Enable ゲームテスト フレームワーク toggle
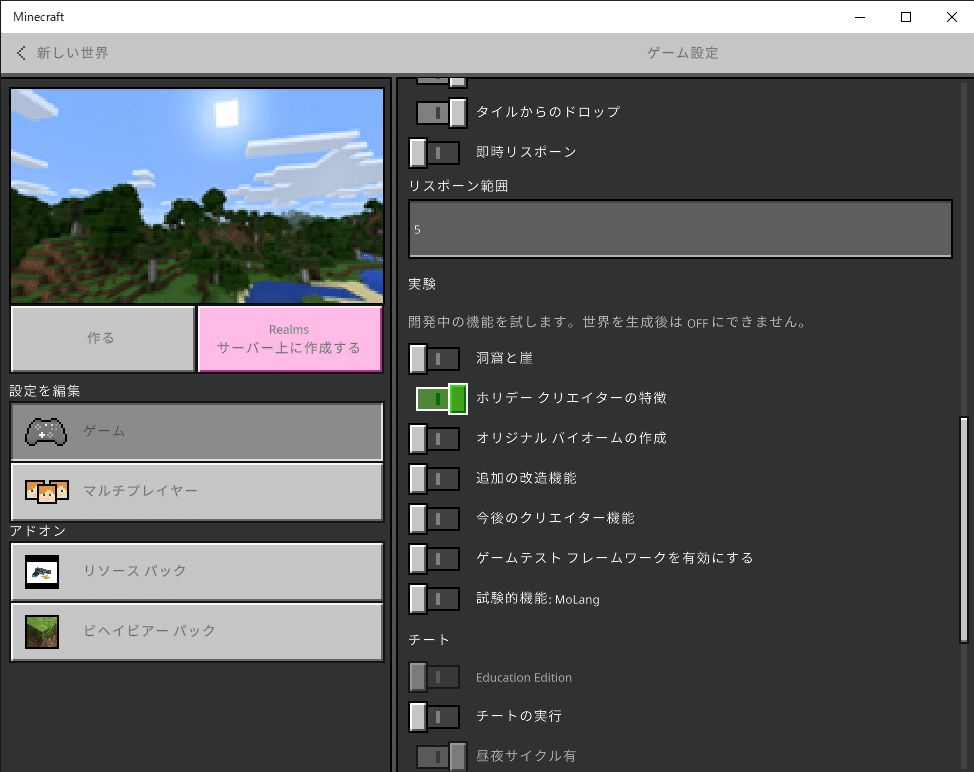Screen dimensions: 974x772 (434, 559)
